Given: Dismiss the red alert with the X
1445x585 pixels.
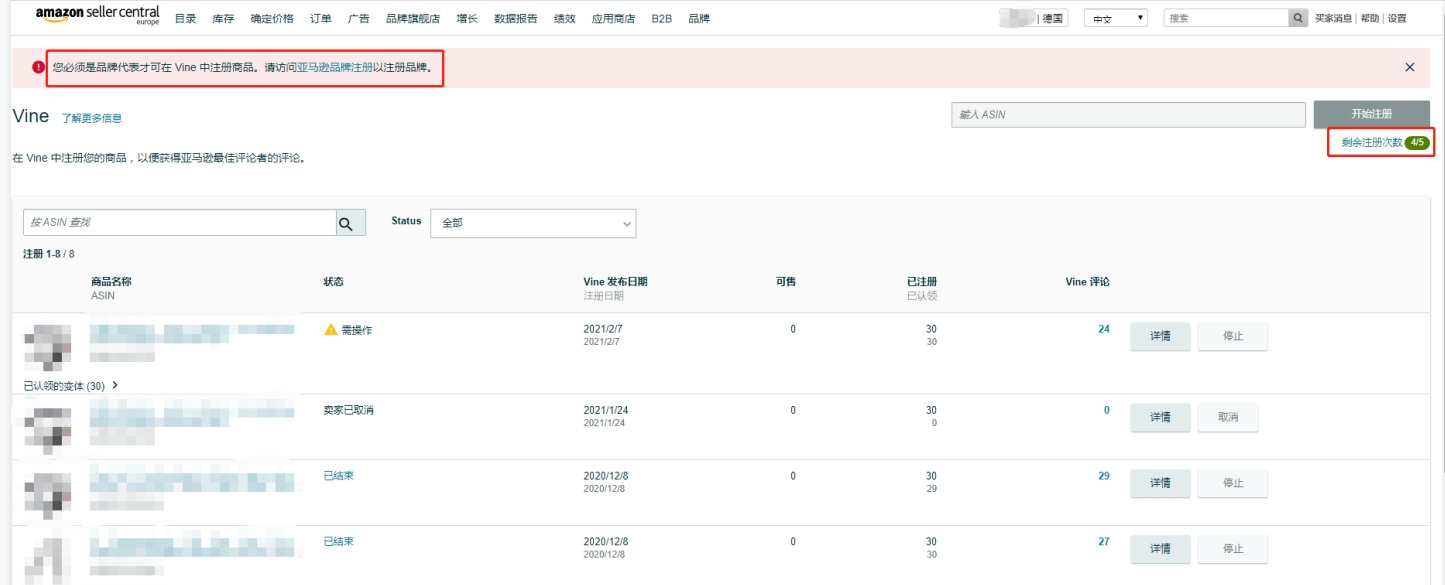Looking at the screenshot, I should click(1410, 67).
